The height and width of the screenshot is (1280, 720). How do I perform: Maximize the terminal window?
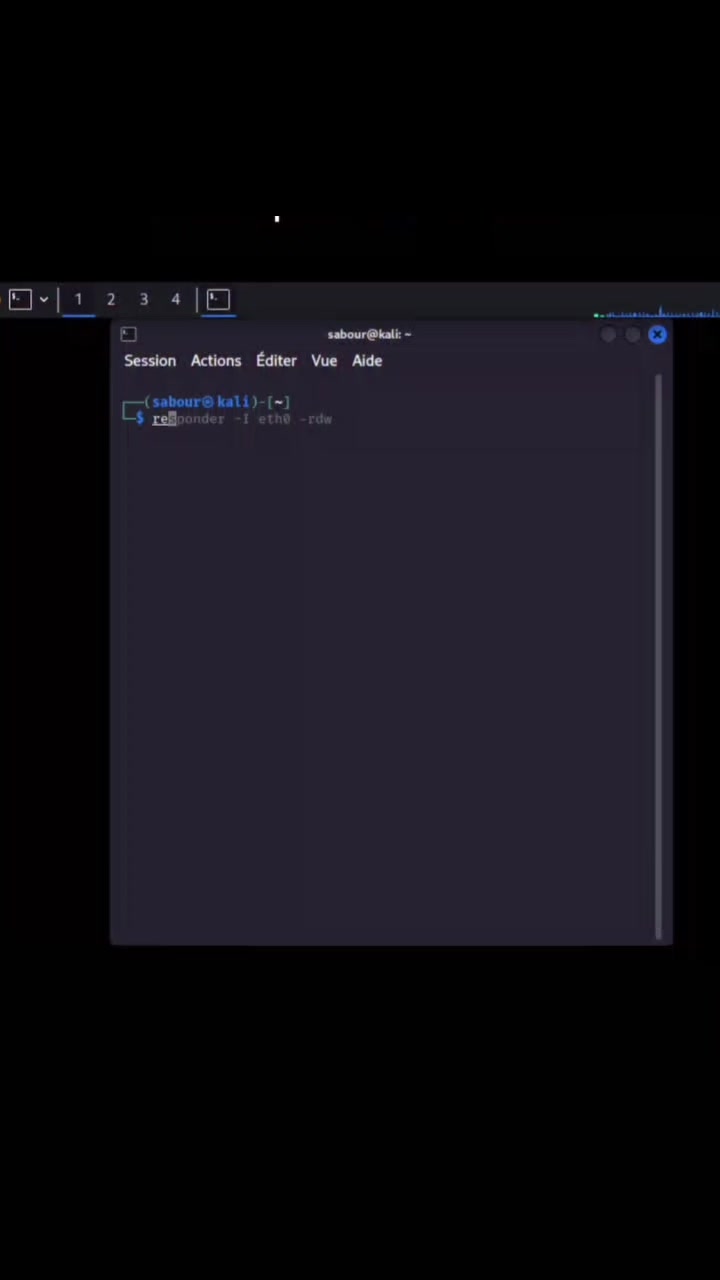point(633,335)
